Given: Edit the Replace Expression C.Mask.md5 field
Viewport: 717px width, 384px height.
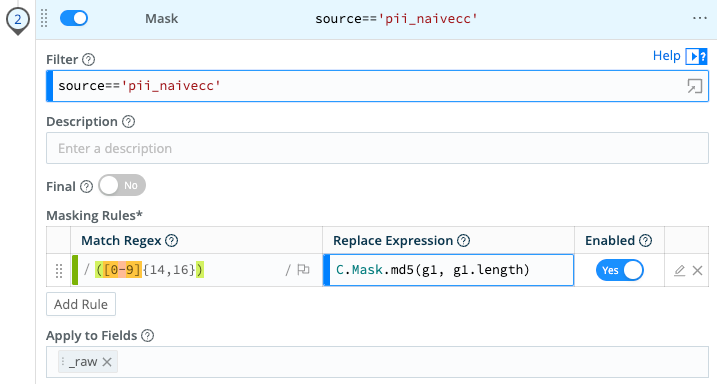Looking at the screenshot, I should click(449, 270).
